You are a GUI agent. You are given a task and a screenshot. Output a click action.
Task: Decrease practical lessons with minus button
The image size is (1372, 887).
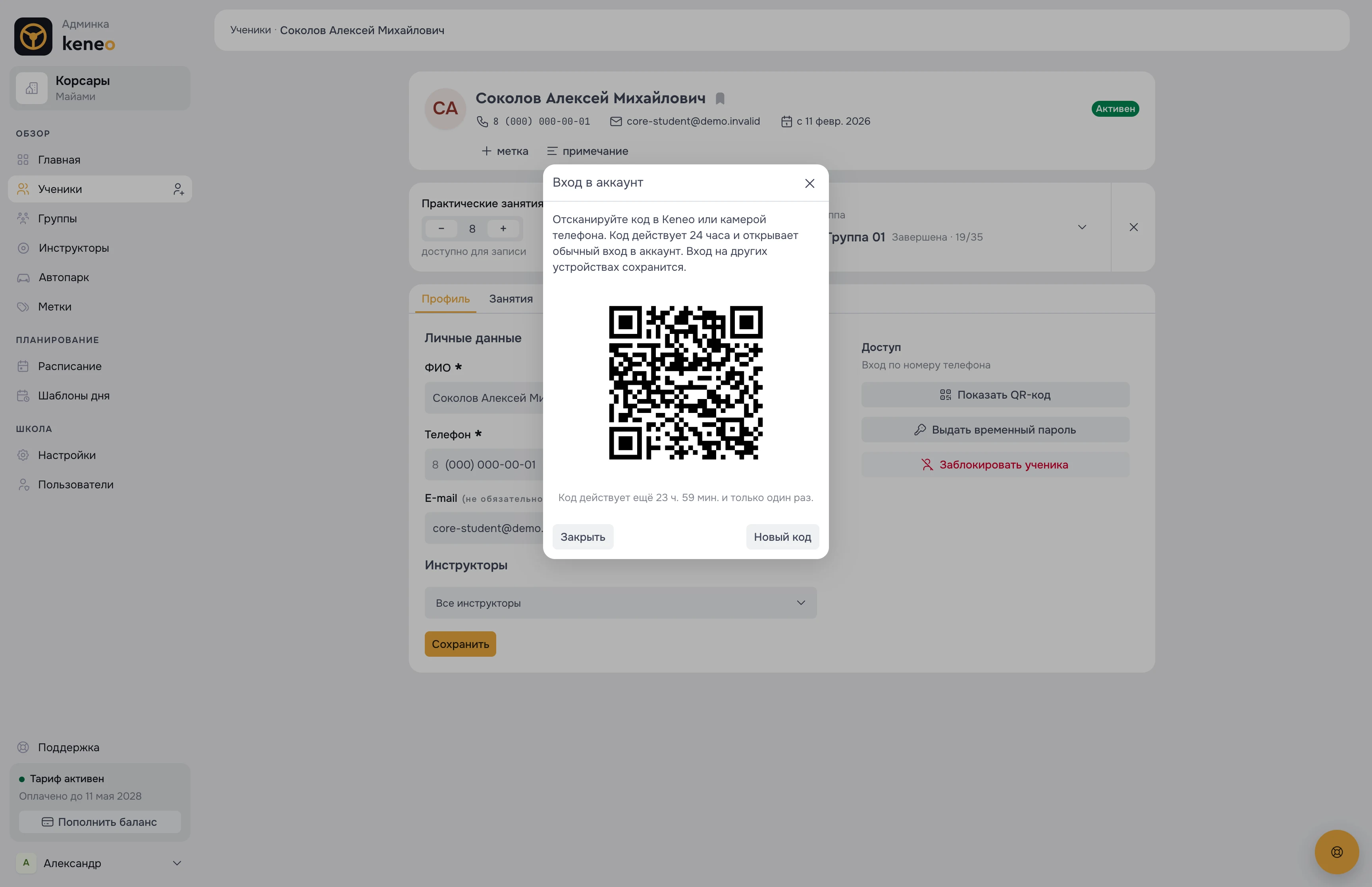pos(441,229)
